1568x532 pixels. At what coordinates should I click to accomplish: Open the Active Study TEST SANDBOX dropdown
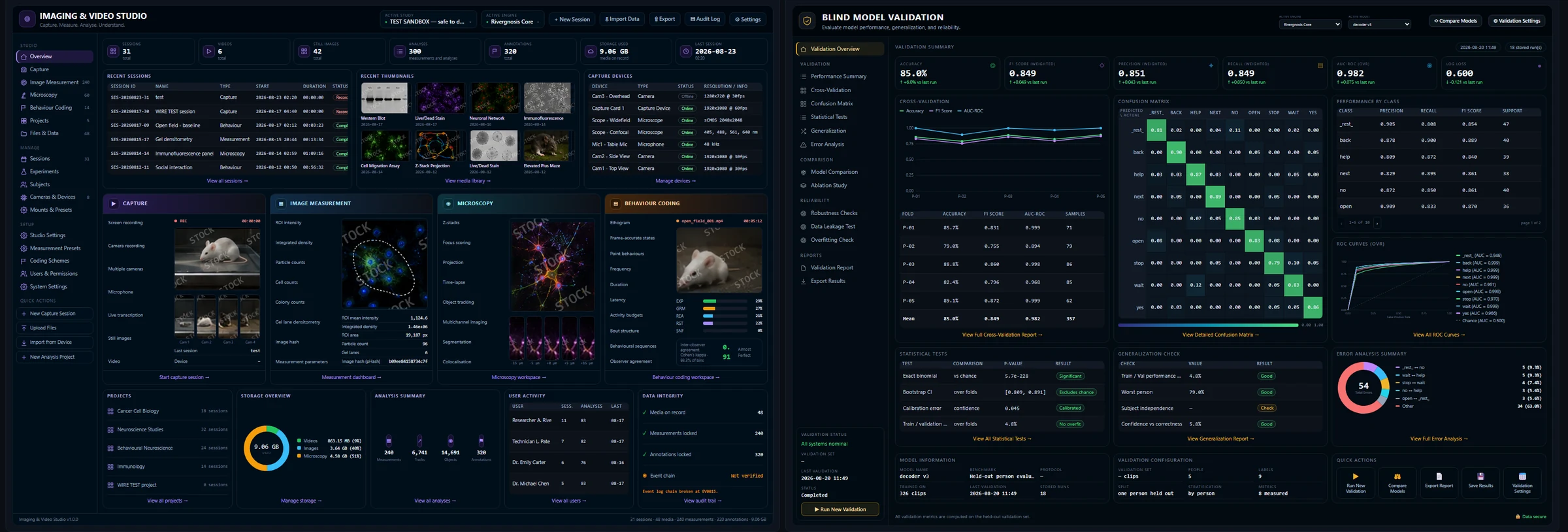429,19
